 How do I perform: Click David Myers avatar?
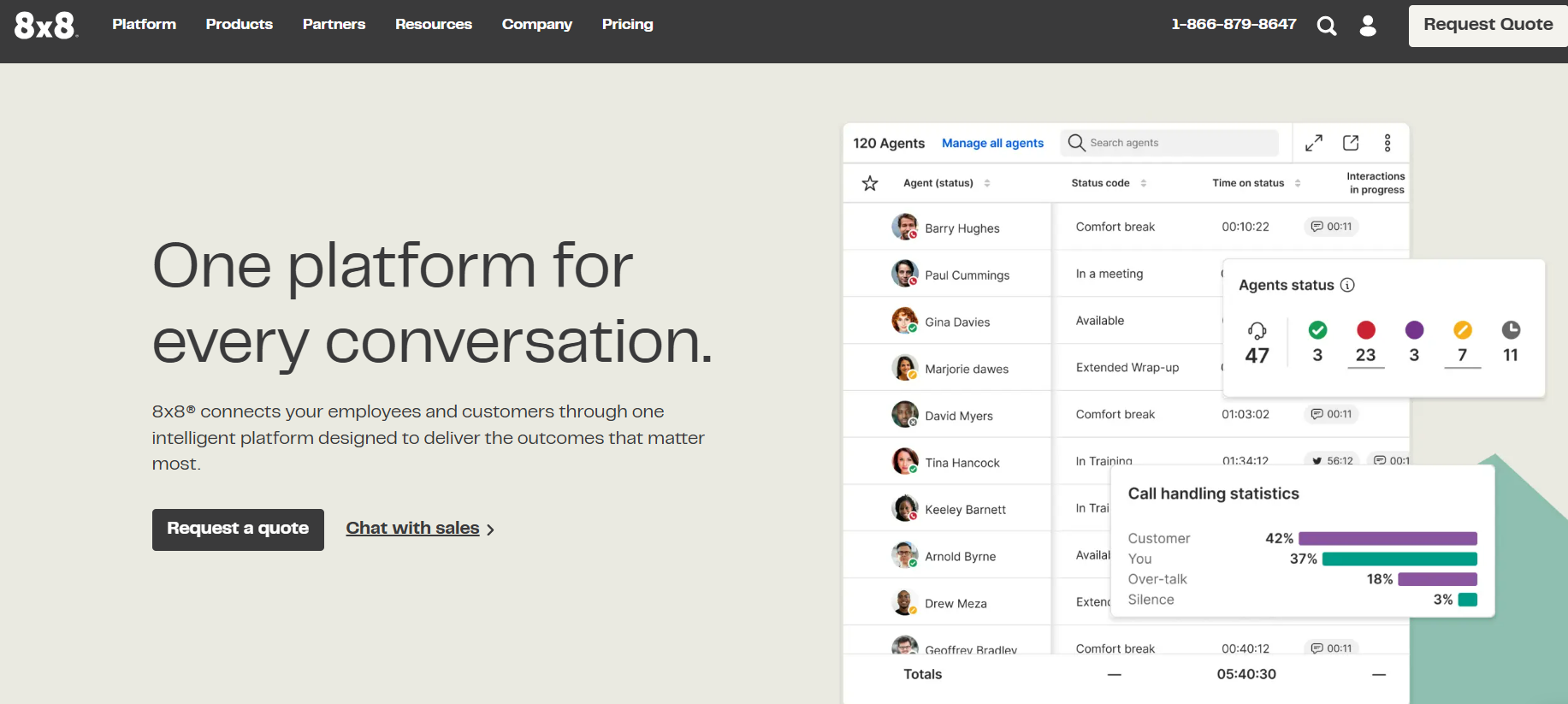tap(905, 415)
